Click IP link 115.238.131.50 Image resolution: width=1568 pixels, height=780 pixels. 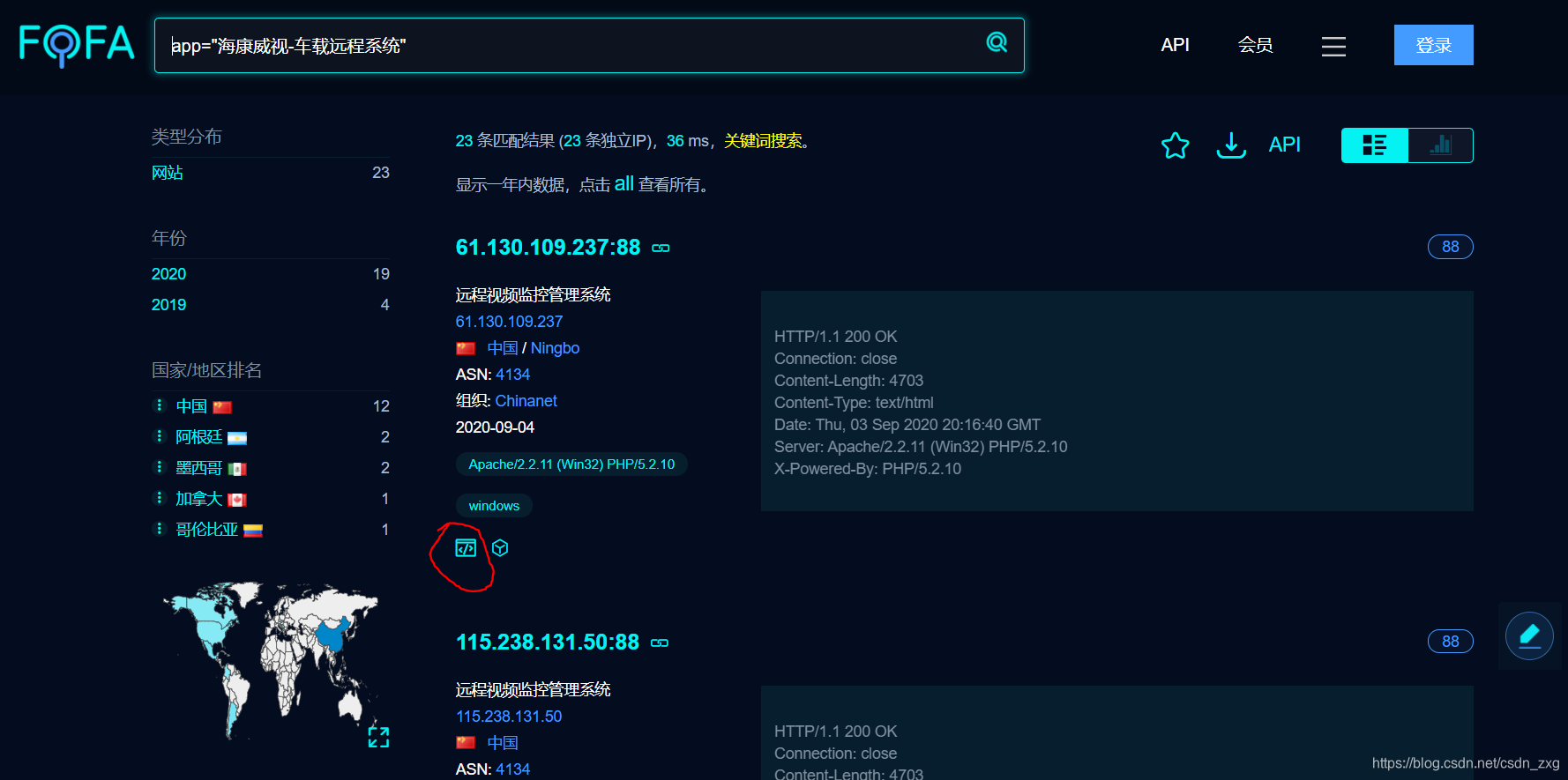[509, 717]
